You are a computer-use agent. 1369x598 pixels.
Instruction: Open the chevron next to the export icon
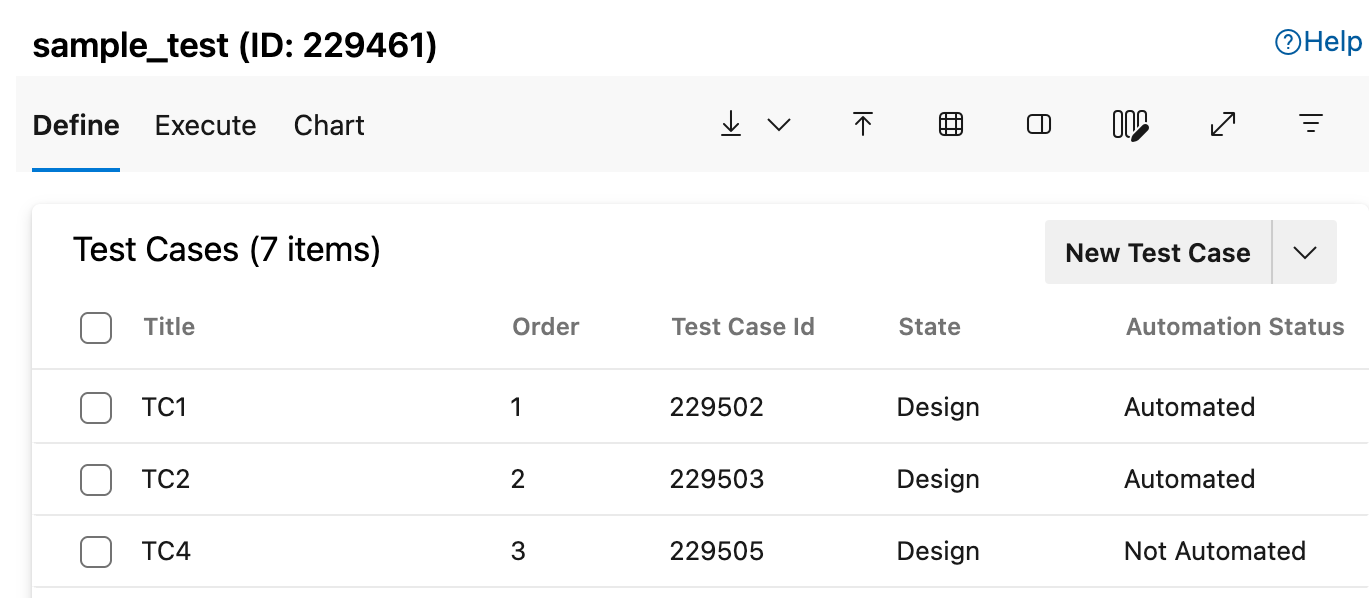pyautogui.click(x=779, y=126)
